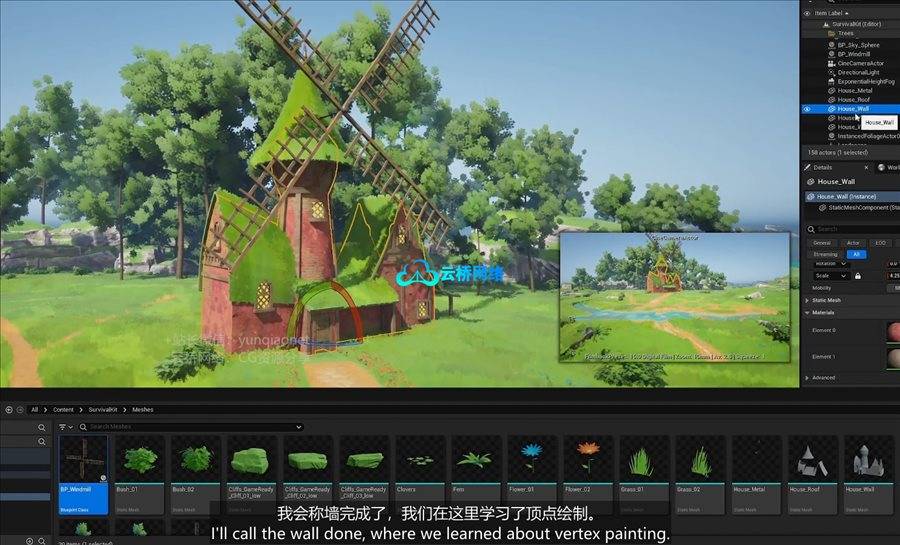Image resolution: width=900 pixels, height=545 pixels.
Task: Click the CineCameraActor camera icon in outliner
Action: [831, 63]
